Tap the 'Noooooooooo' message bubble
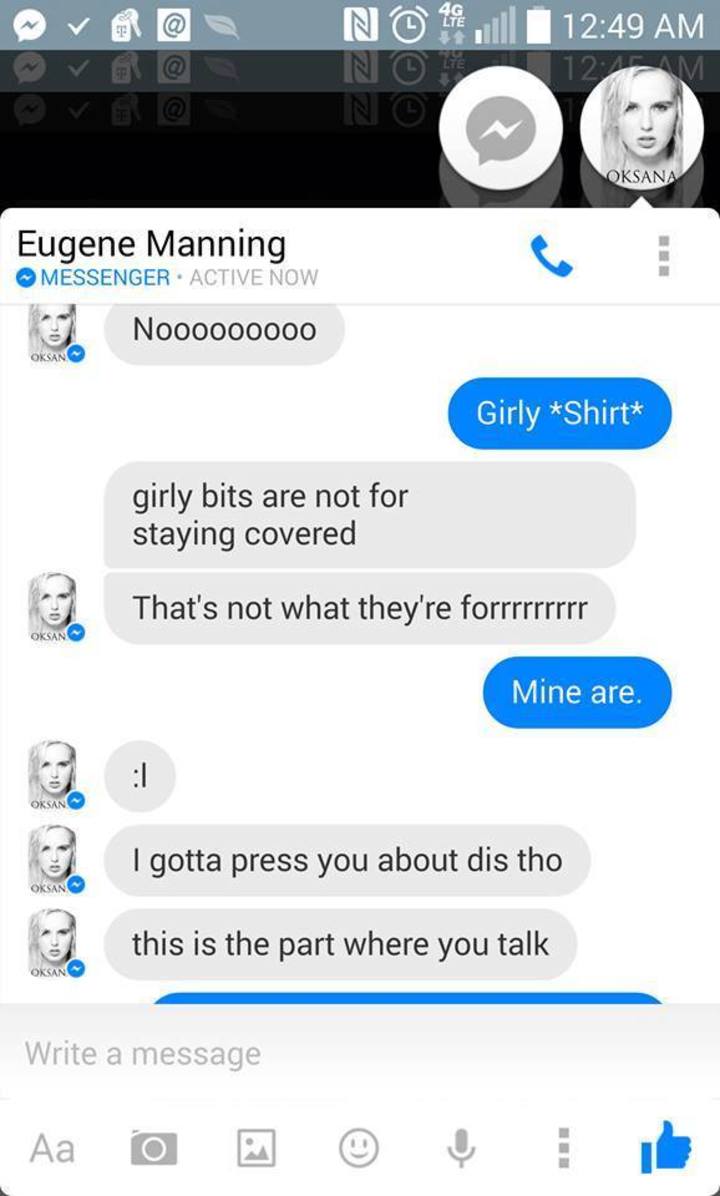The width and height of the screenshot is (720, 1196). [x=224, y=331]
